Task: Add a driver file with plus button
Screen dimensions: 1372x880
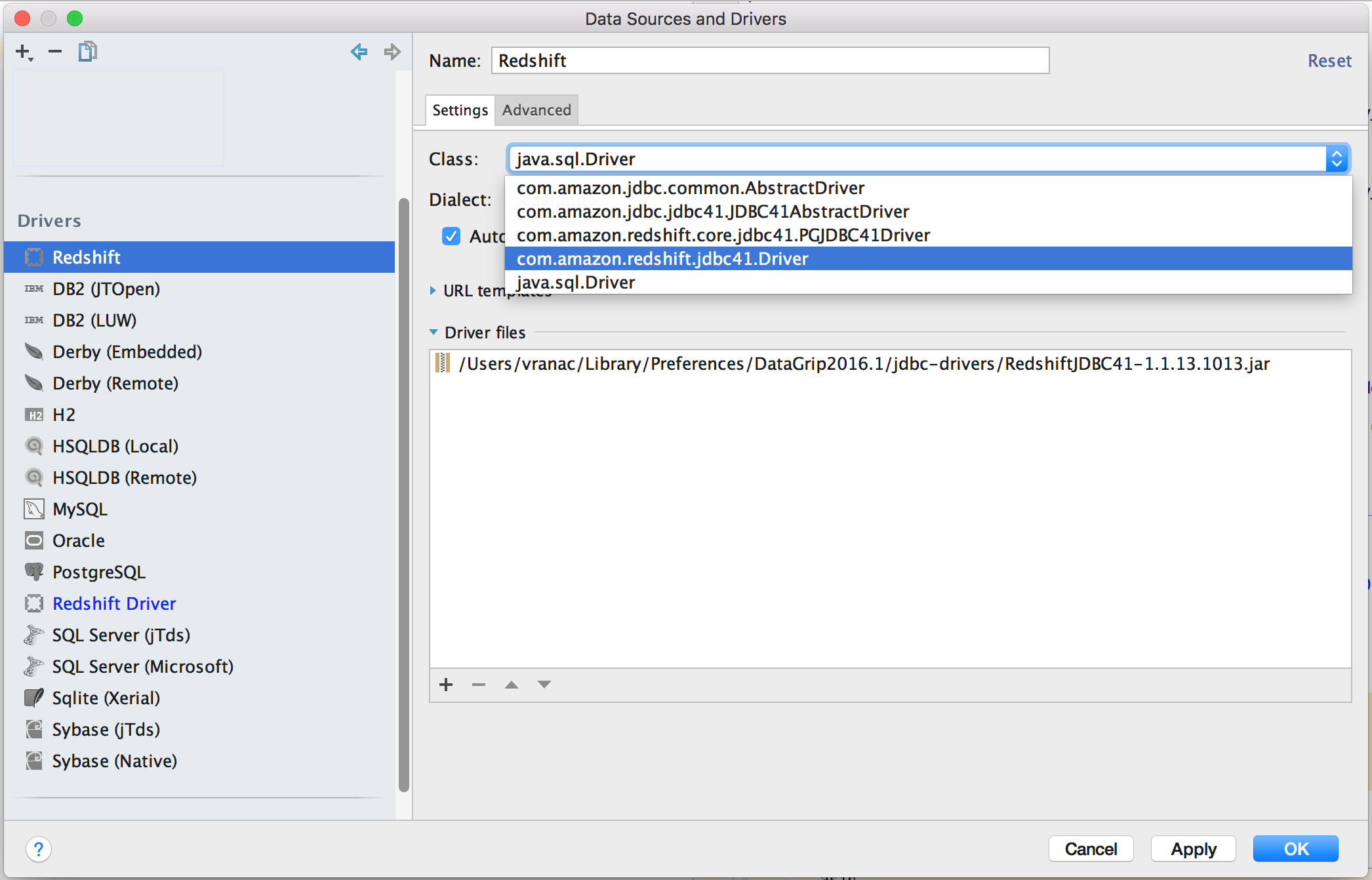Action: (446, 685)
